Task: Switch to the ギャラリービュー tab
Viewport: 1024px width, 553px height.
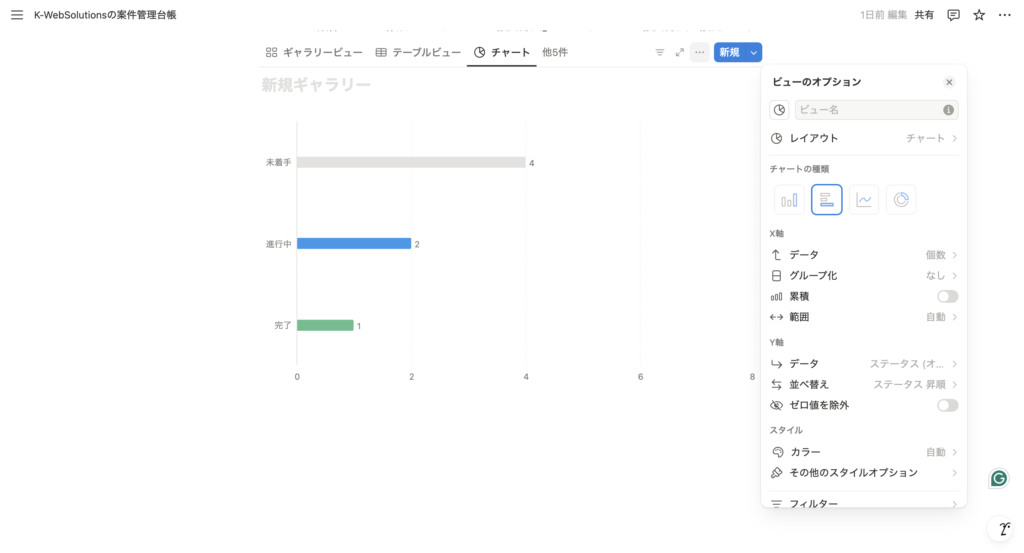Action: [314, 52]
